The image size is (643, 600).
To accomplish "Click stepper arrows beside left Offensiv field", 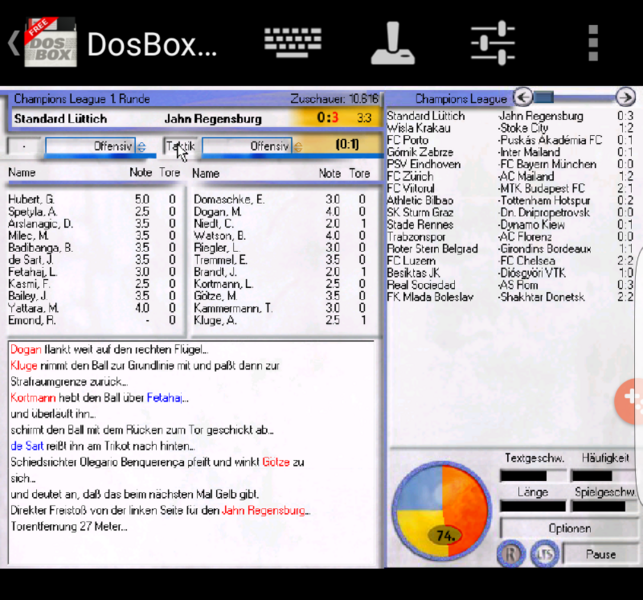I will (141, 146).
